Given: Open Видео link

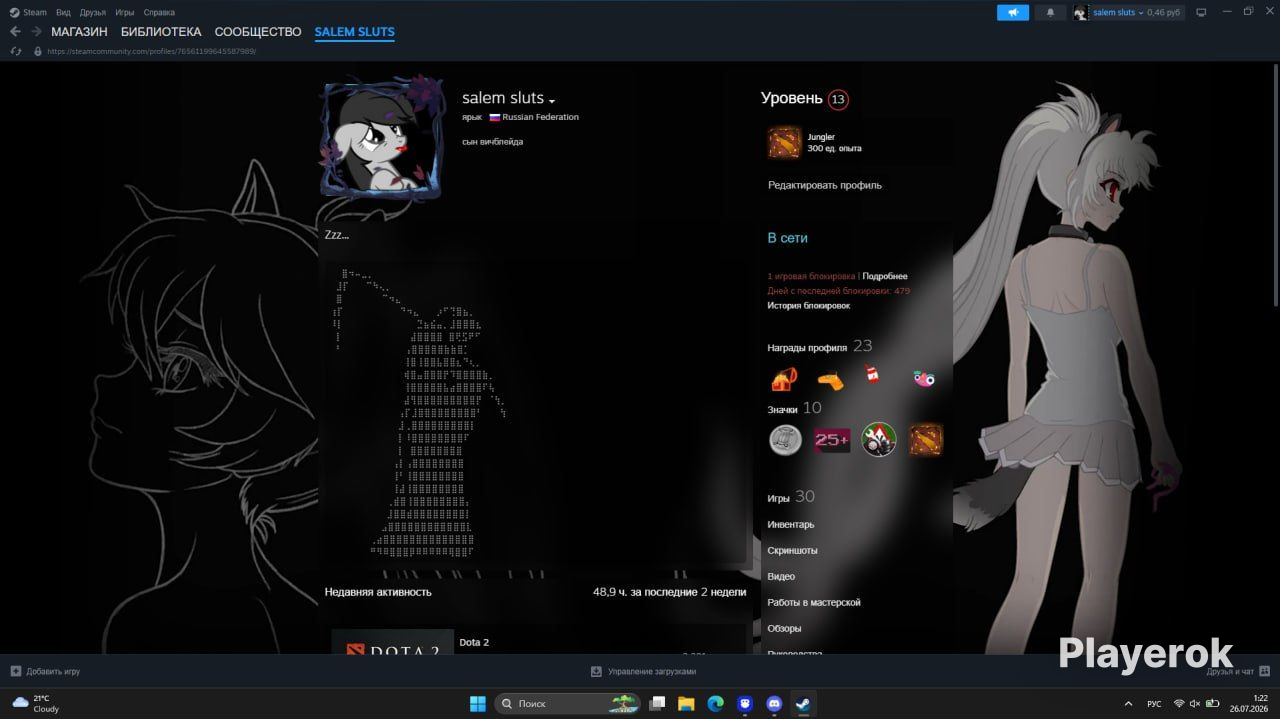Looking at the screenshot, I should point(781,576).
